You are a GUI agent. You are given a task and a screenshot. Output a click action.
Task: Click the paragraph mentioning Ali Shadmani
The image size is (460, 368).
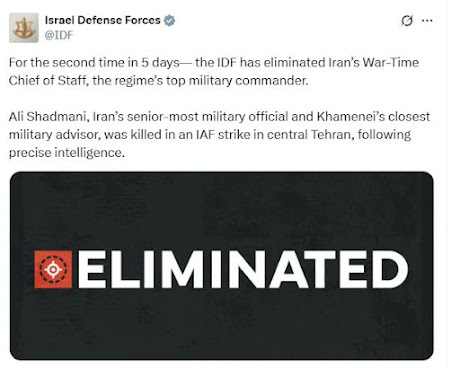(219, 135)
